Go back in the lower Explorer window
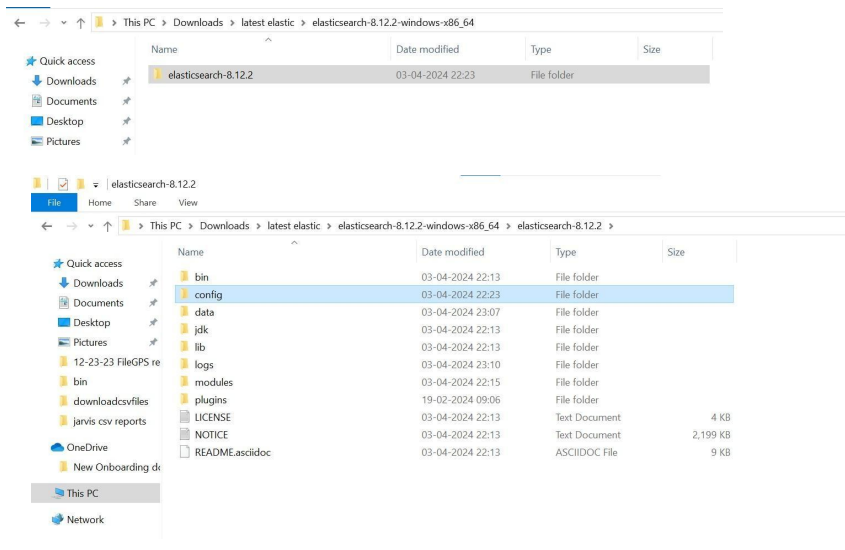The width and height of the screenshot is (845, 550). 47,226
